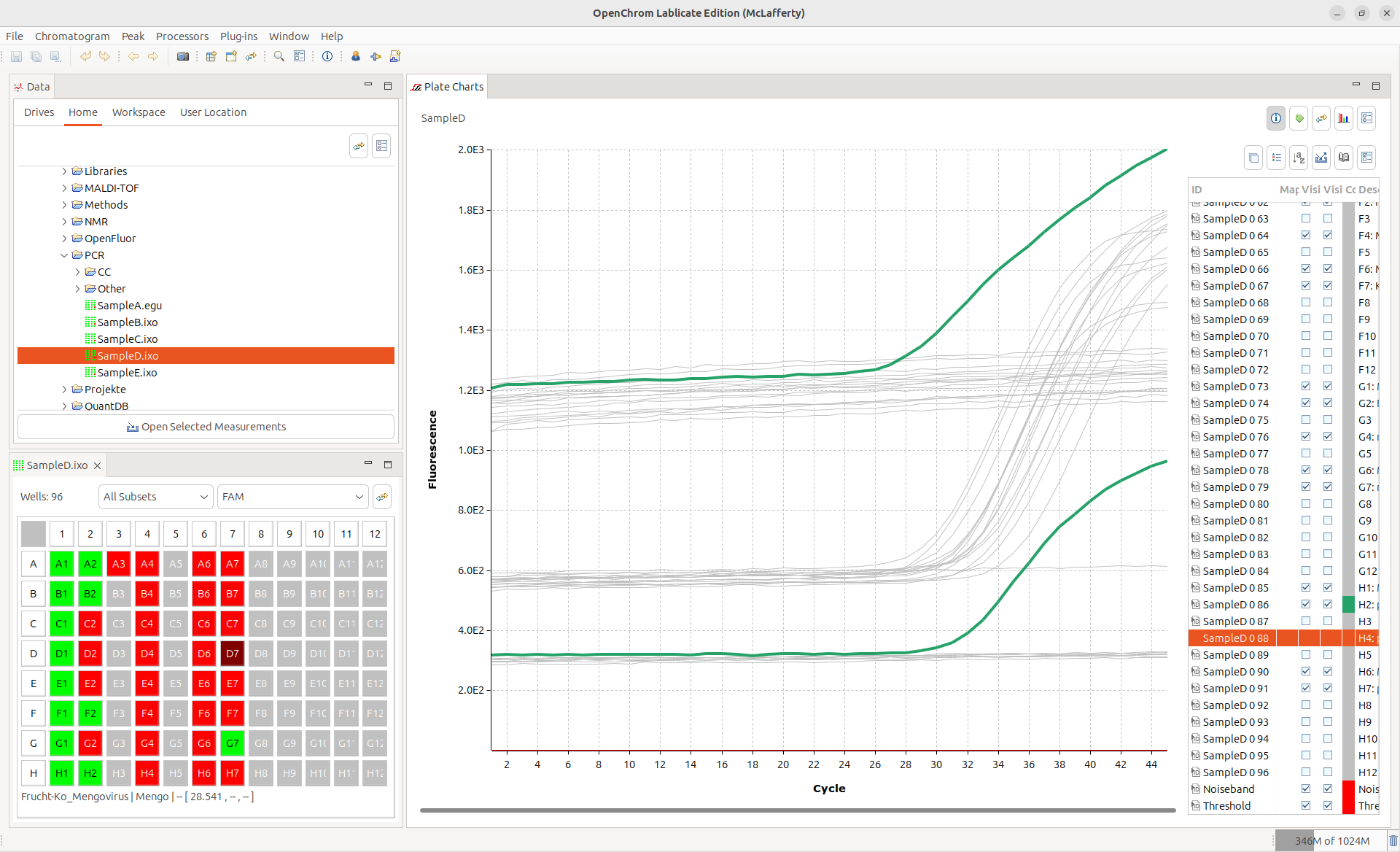Switch to the Workspace tab
The width and height of the screenshot is (1400, 852).
[139, 112]
